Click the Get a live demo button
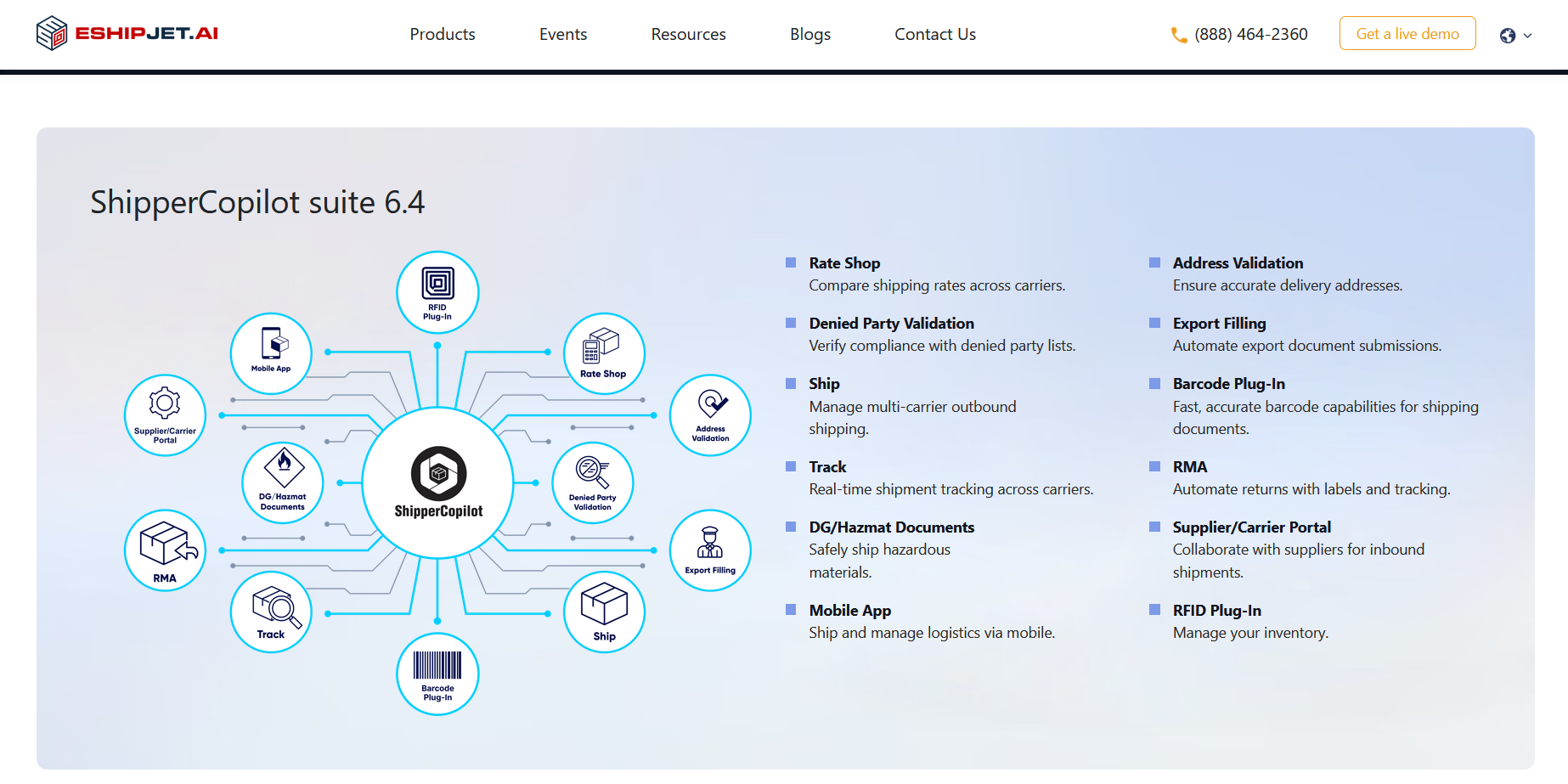This screenshot has height=784, width=1568. click(x=1407, y=33)
